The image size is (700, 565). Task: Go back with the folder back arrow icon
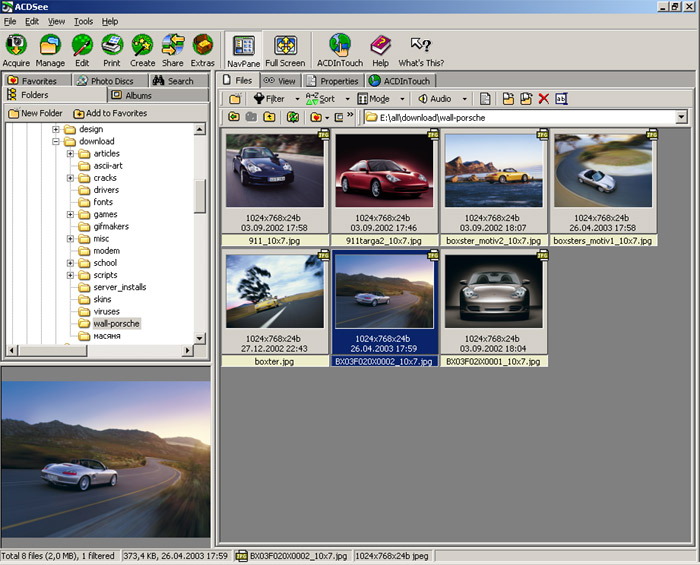tap(233, 117)
